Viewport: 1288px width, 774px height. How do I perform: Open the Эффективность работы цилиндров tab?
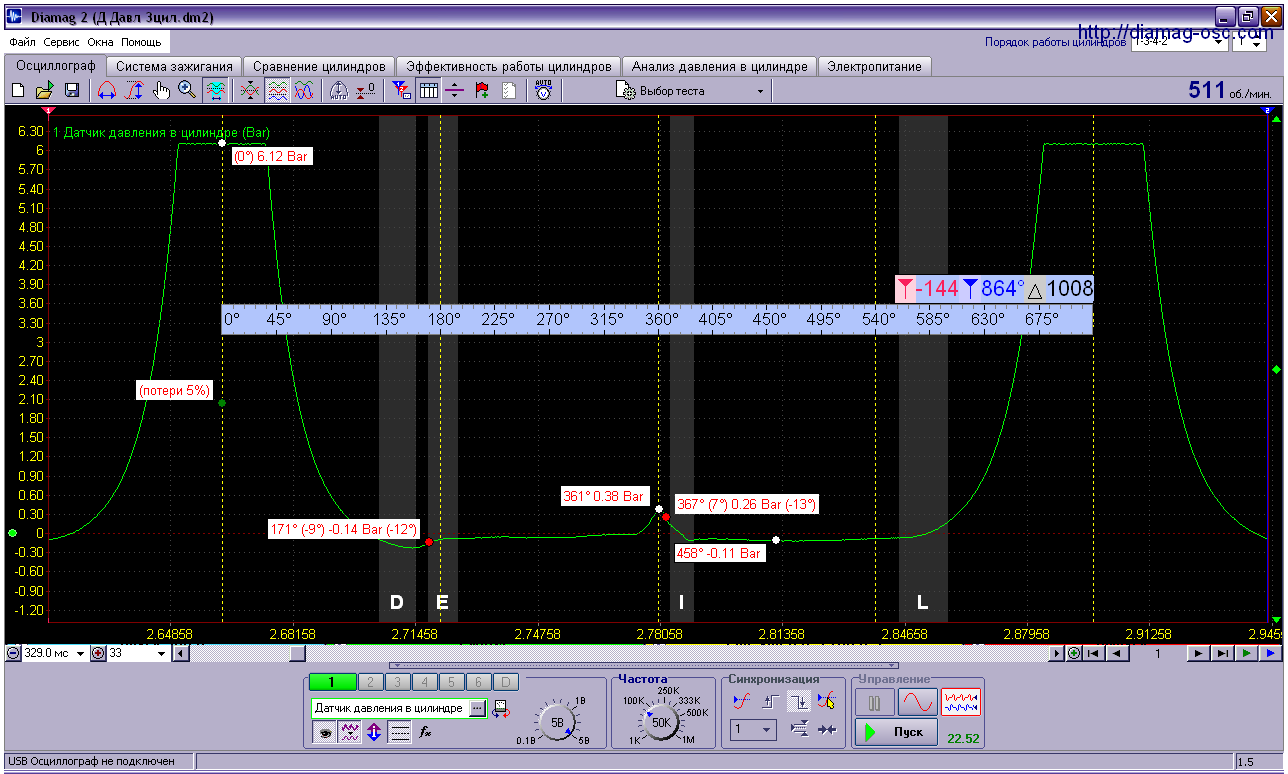509,66
